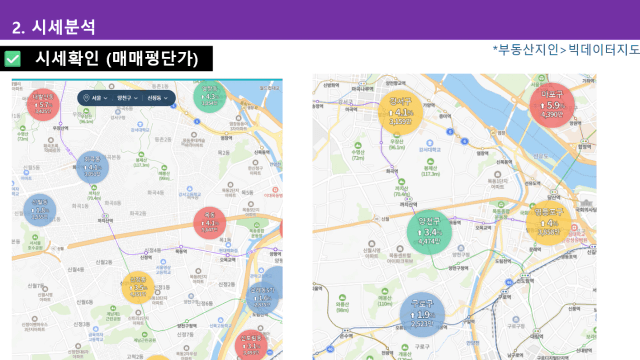
Task: Select the yellow 강서구 4.1% bubble
Action: pyautogui.click(x=400, y=112)
